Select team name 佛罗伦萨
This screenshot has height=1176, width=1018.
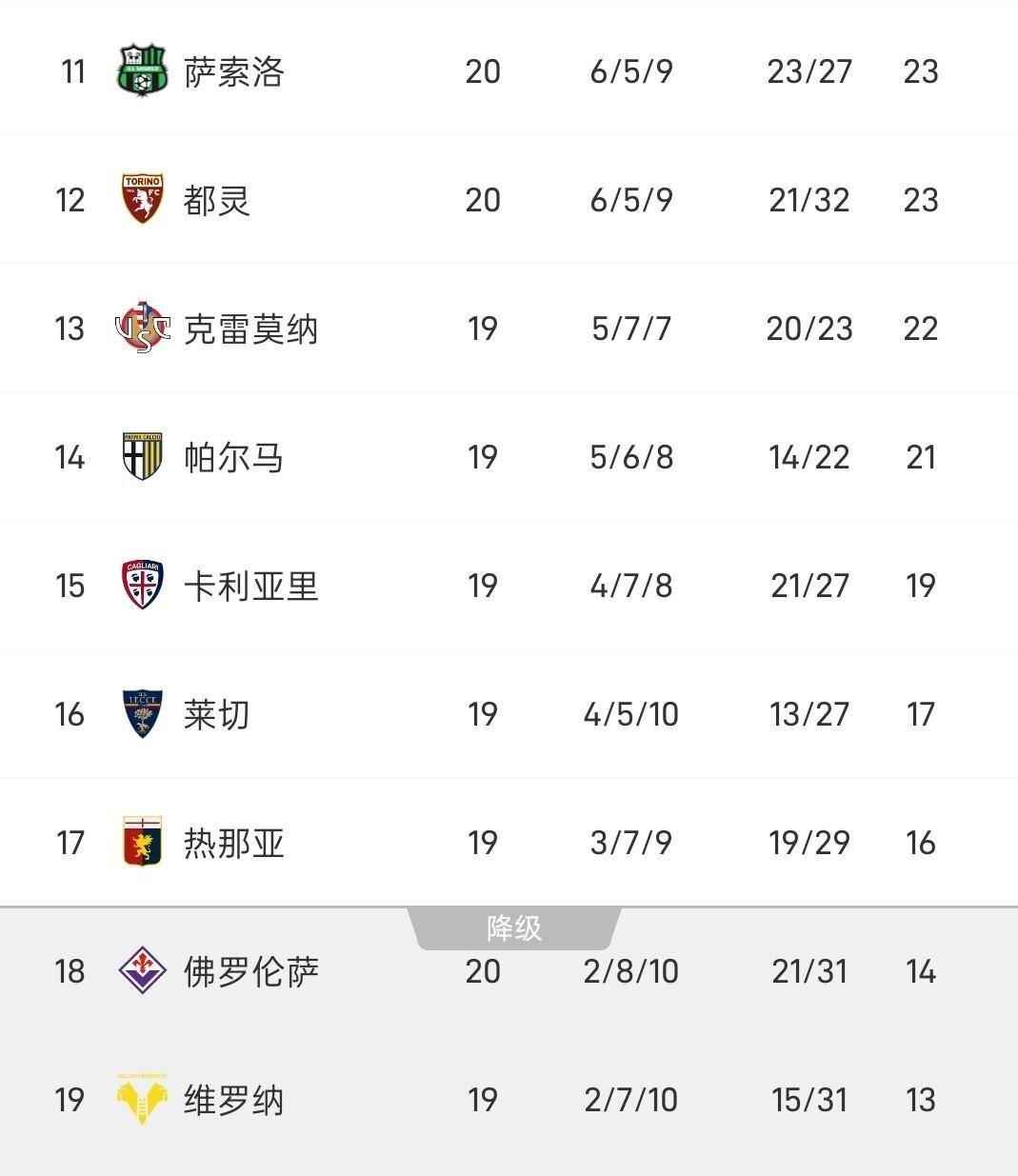tap(250, 971)
